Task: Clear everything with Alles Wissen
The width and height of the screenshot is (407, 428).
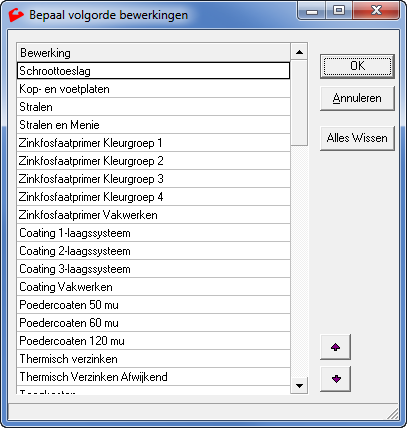Action: point(357,138)
